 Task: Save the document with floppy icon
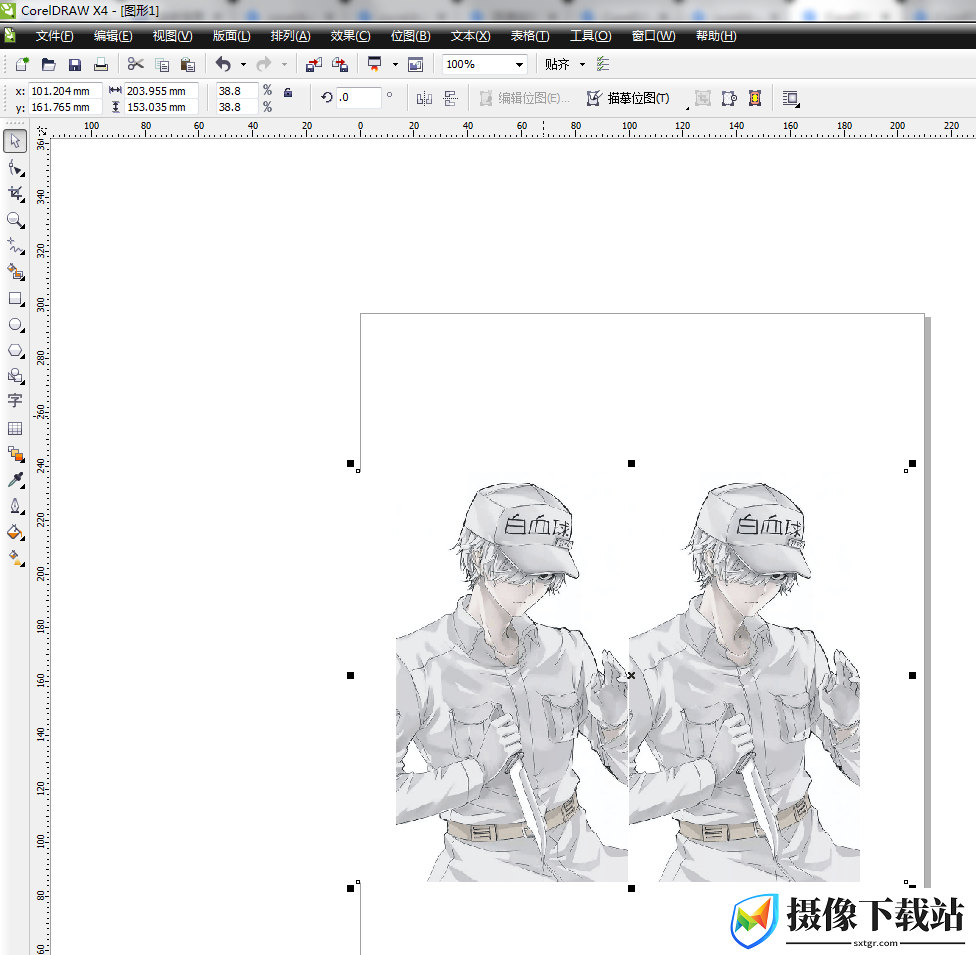click(75, 64)
